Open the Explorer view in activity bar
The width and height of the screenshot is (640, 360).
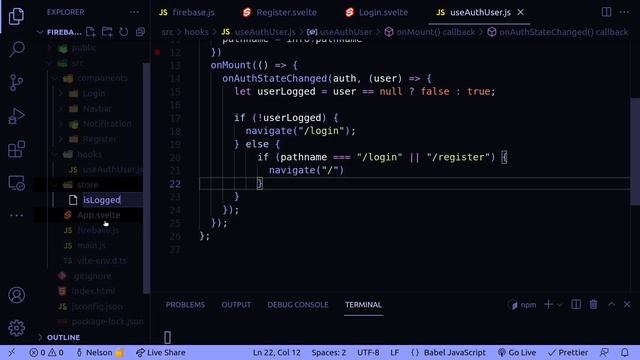click(16, 16)
